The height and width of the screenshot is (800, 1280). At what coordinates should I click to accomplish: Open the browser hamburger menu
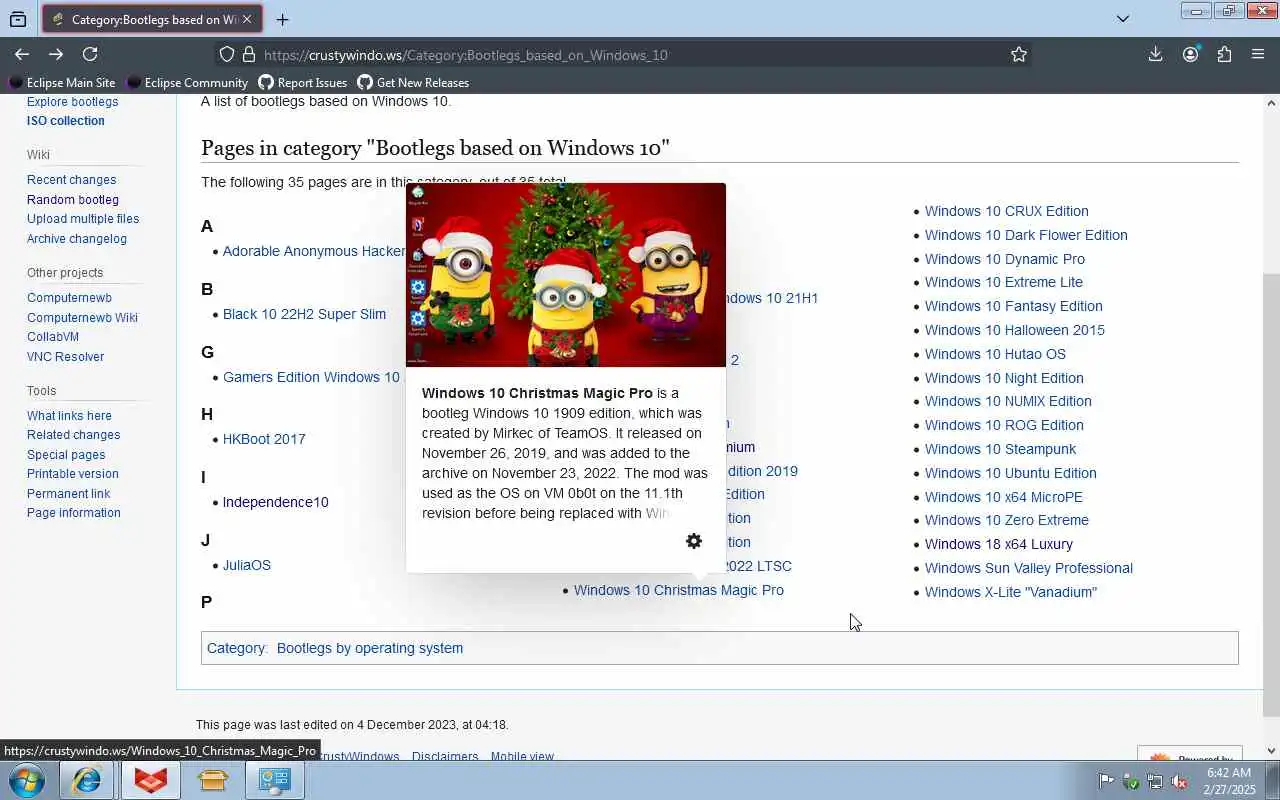click(1258, 54)
